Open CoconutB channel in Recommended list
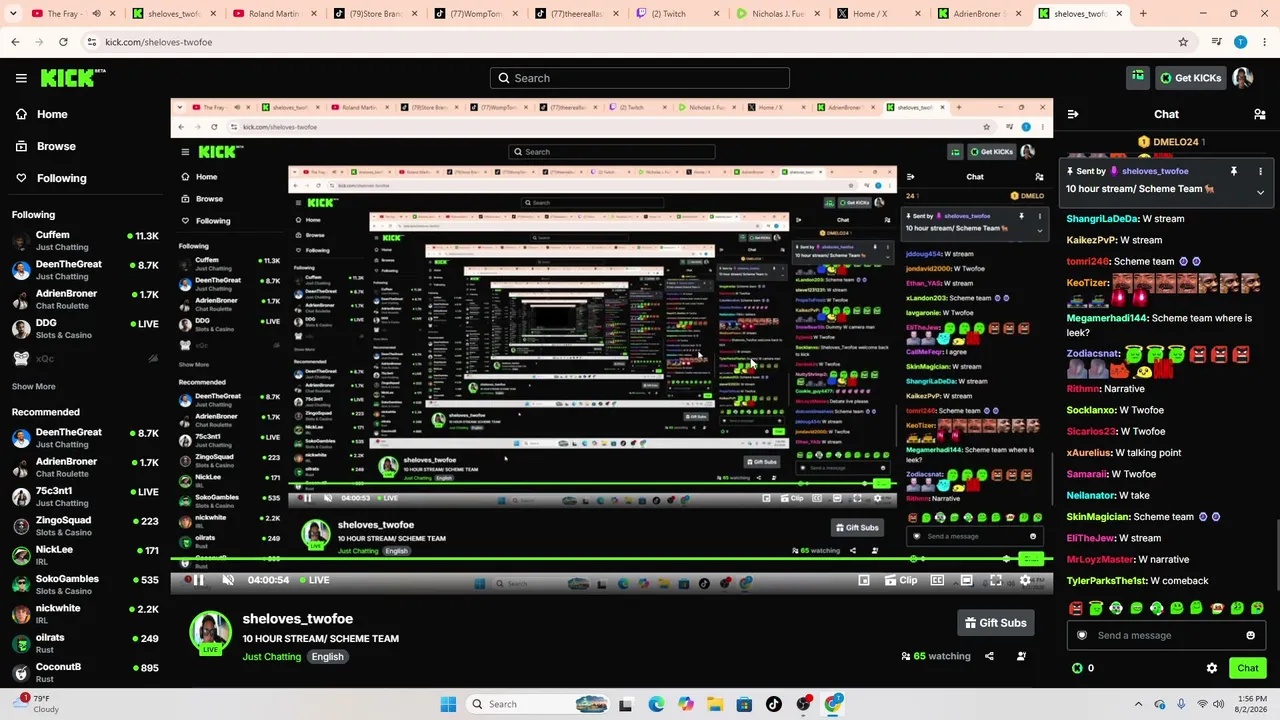1280x720 pixels. (x=85, y=672)
